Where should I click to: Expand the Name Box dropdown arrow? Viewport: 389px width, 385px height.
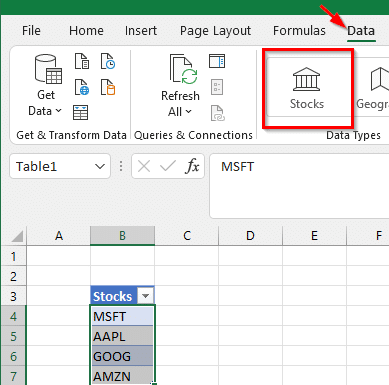[100, 166]
